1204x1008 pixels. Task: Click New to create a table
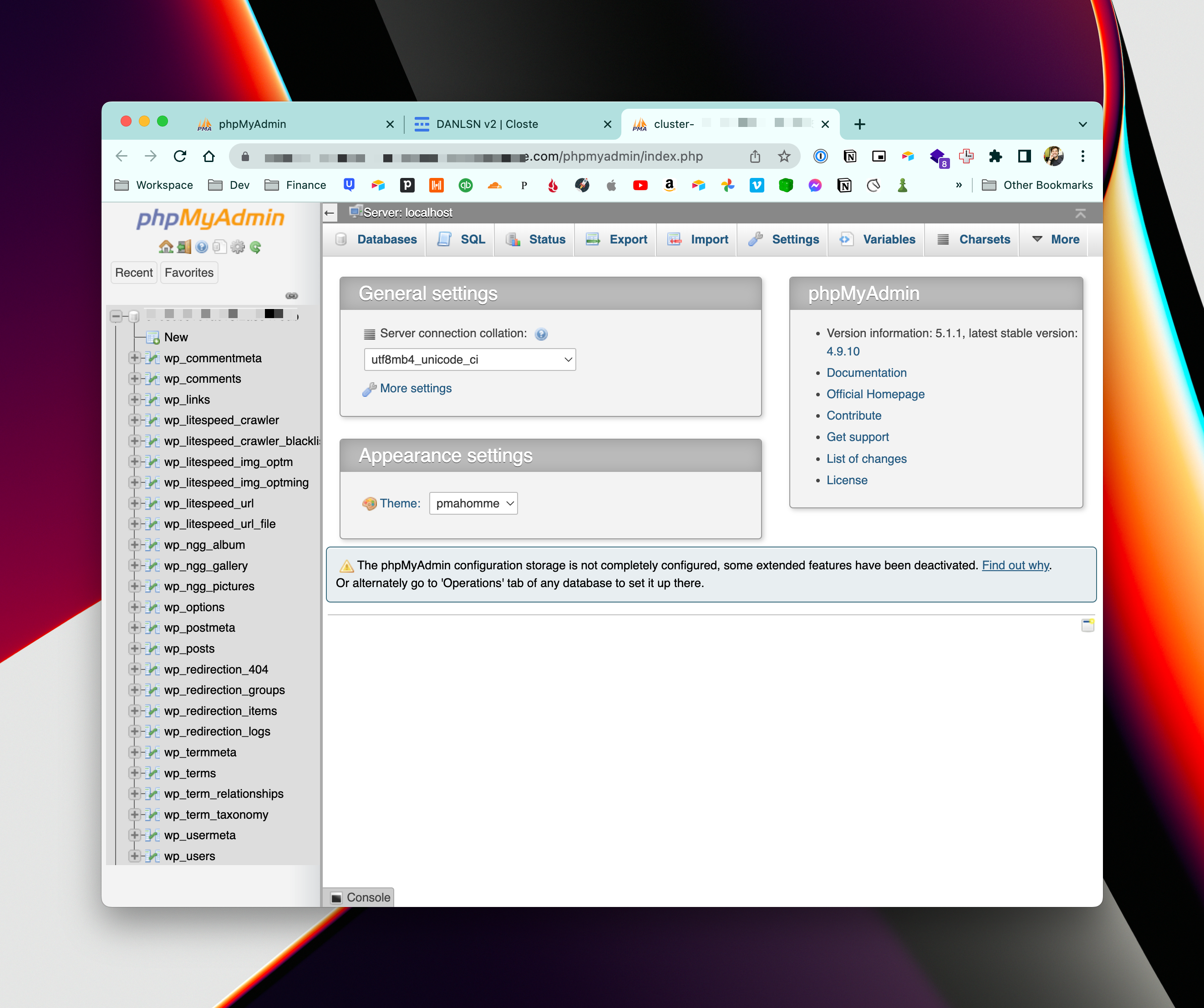(x=176, y=338)
